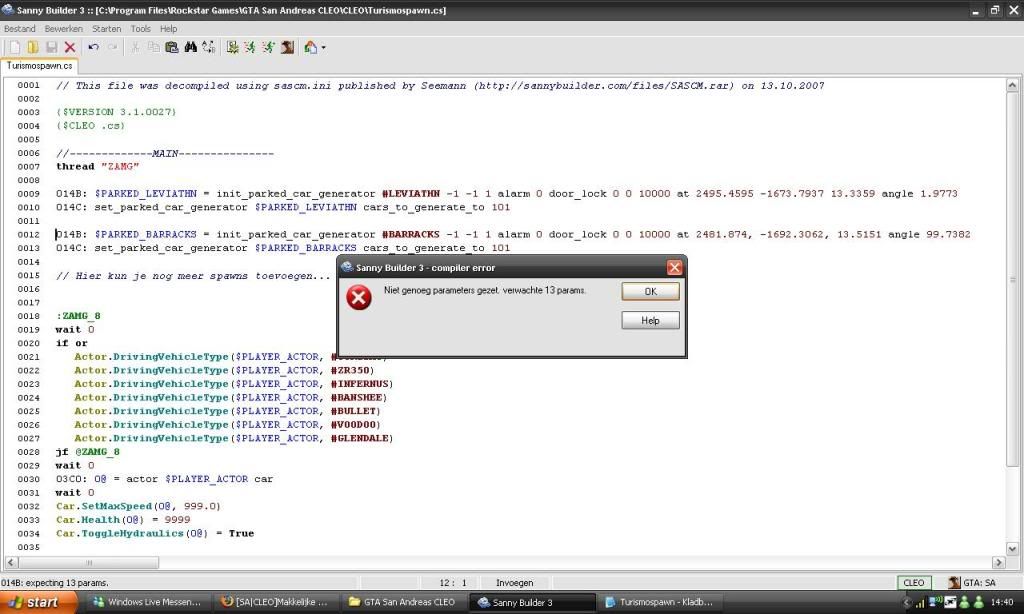Click #BANSHEE in the DrivingVehicleType line
The image size is (1024, 614).
(x=359, y=398)
